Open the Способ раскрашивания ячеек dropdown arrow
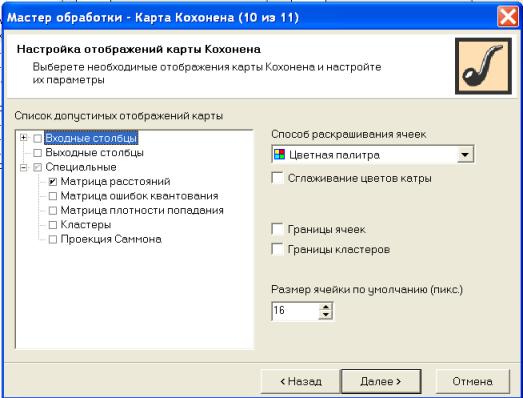Viewport: 523px width, 398px height. [x=465, y=154]
